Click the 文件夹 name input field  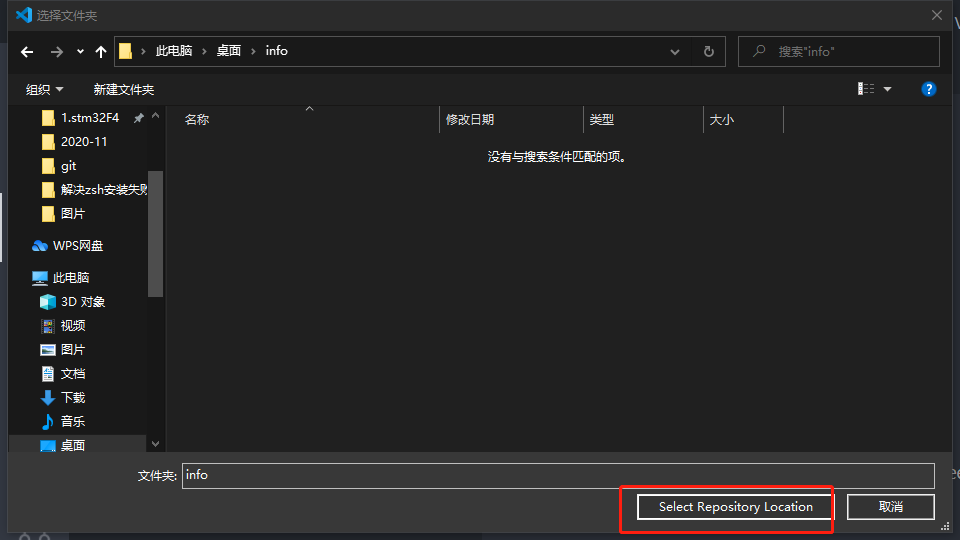pos(558,476)
